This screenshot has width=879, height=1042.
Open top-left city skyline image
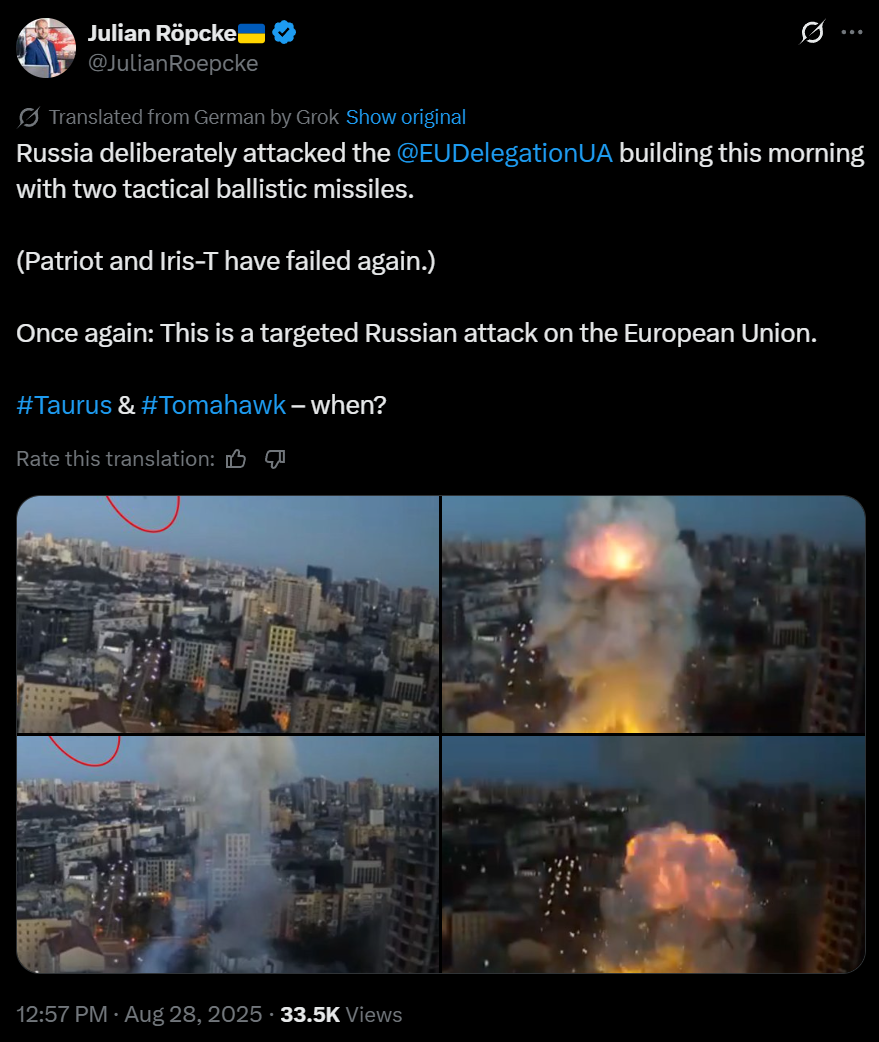coord(228,614)
